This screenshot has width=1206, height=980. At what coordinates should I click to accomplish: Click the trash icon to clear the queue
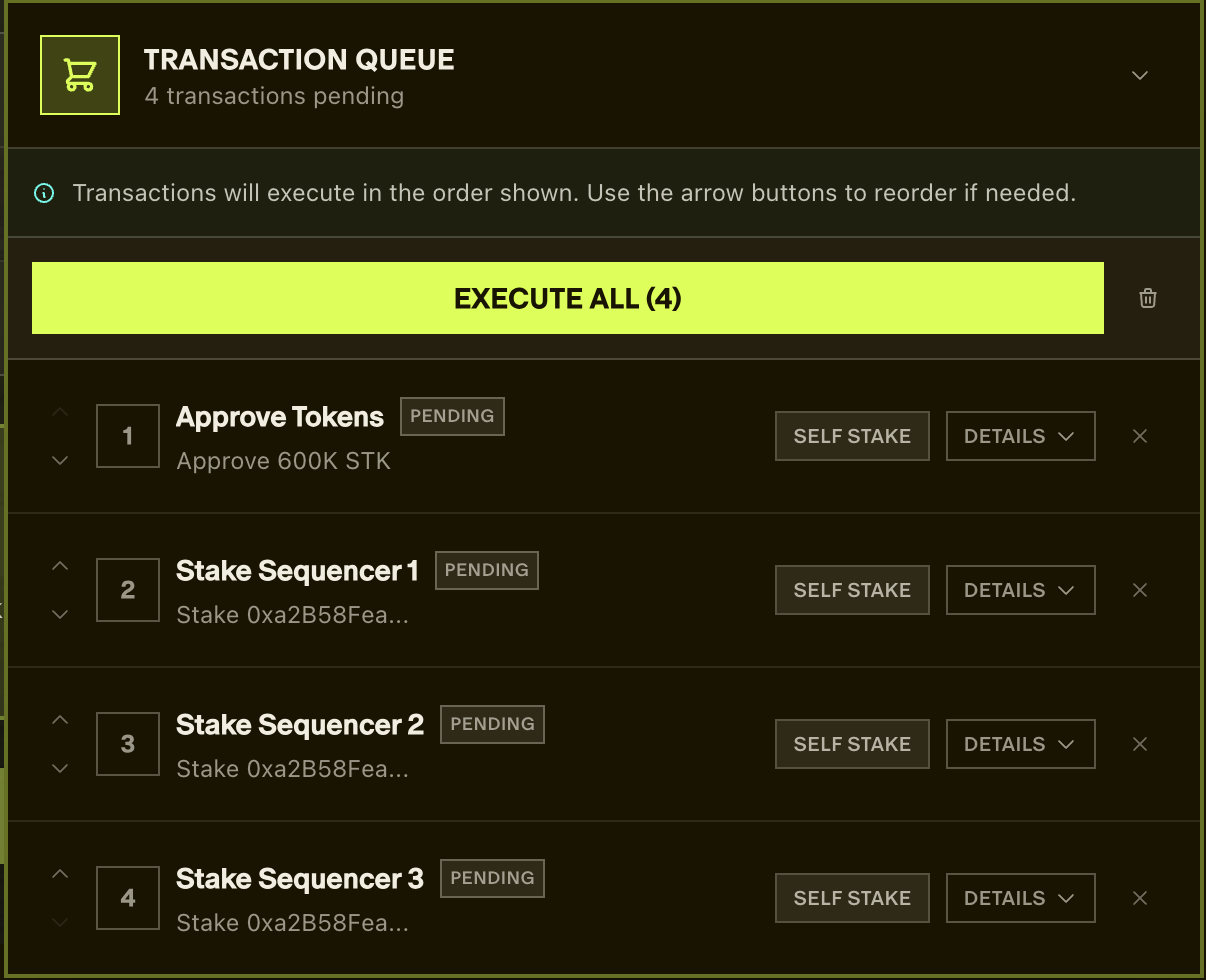tap(1147, 297)
